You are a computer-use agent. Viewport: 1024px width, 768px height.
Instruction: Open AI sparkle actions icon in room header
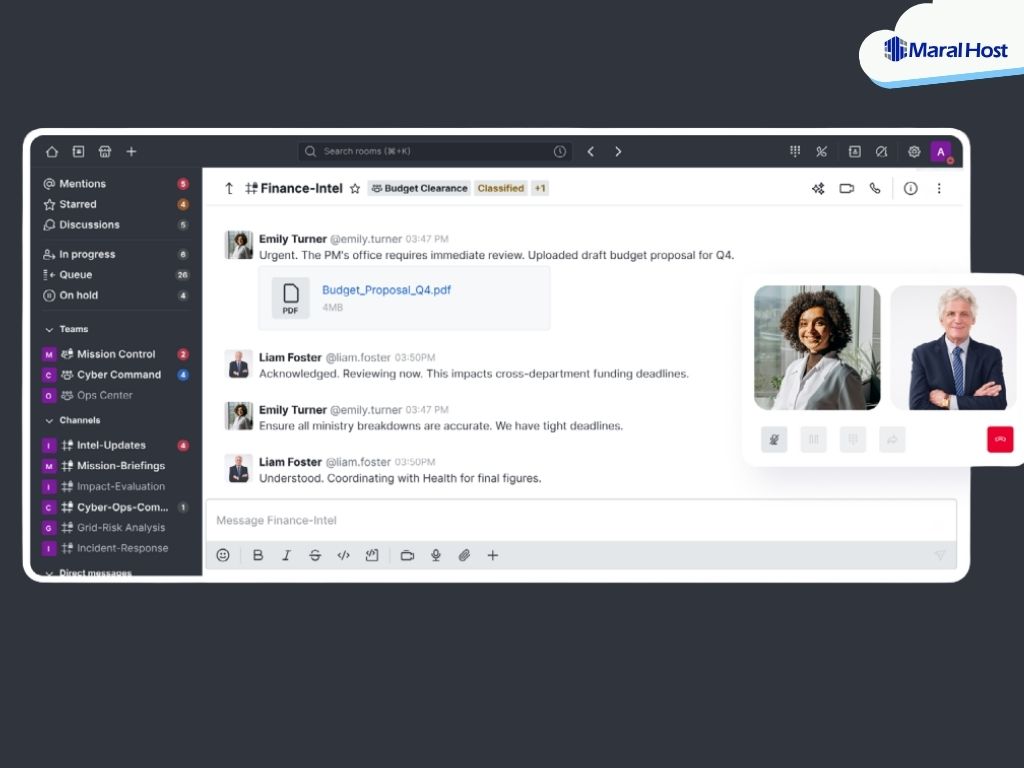(818, 189)
